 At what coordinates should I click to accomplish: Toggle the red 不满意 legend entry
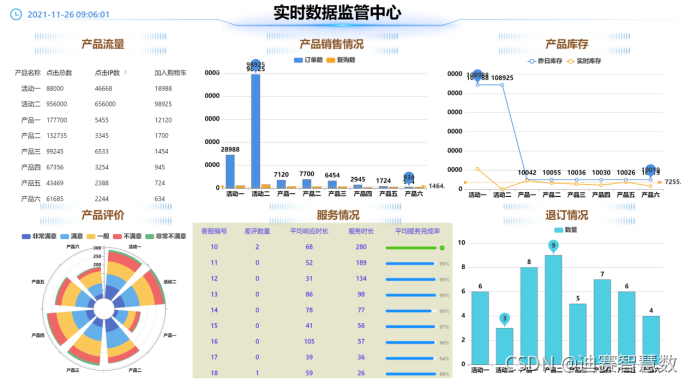click(127, 236)
